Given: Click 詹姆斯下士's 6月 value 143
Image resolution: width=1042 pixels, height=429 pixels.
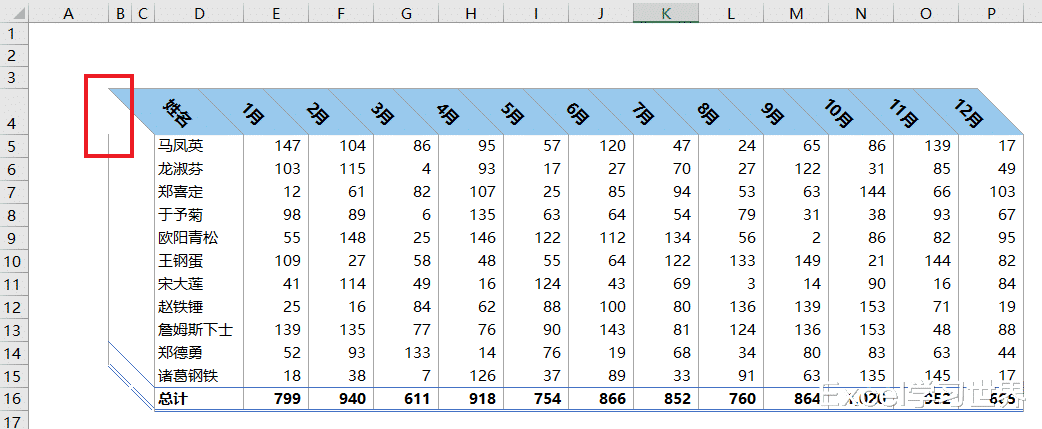Looking at the screenshot, I should click(x=601, y=330).
